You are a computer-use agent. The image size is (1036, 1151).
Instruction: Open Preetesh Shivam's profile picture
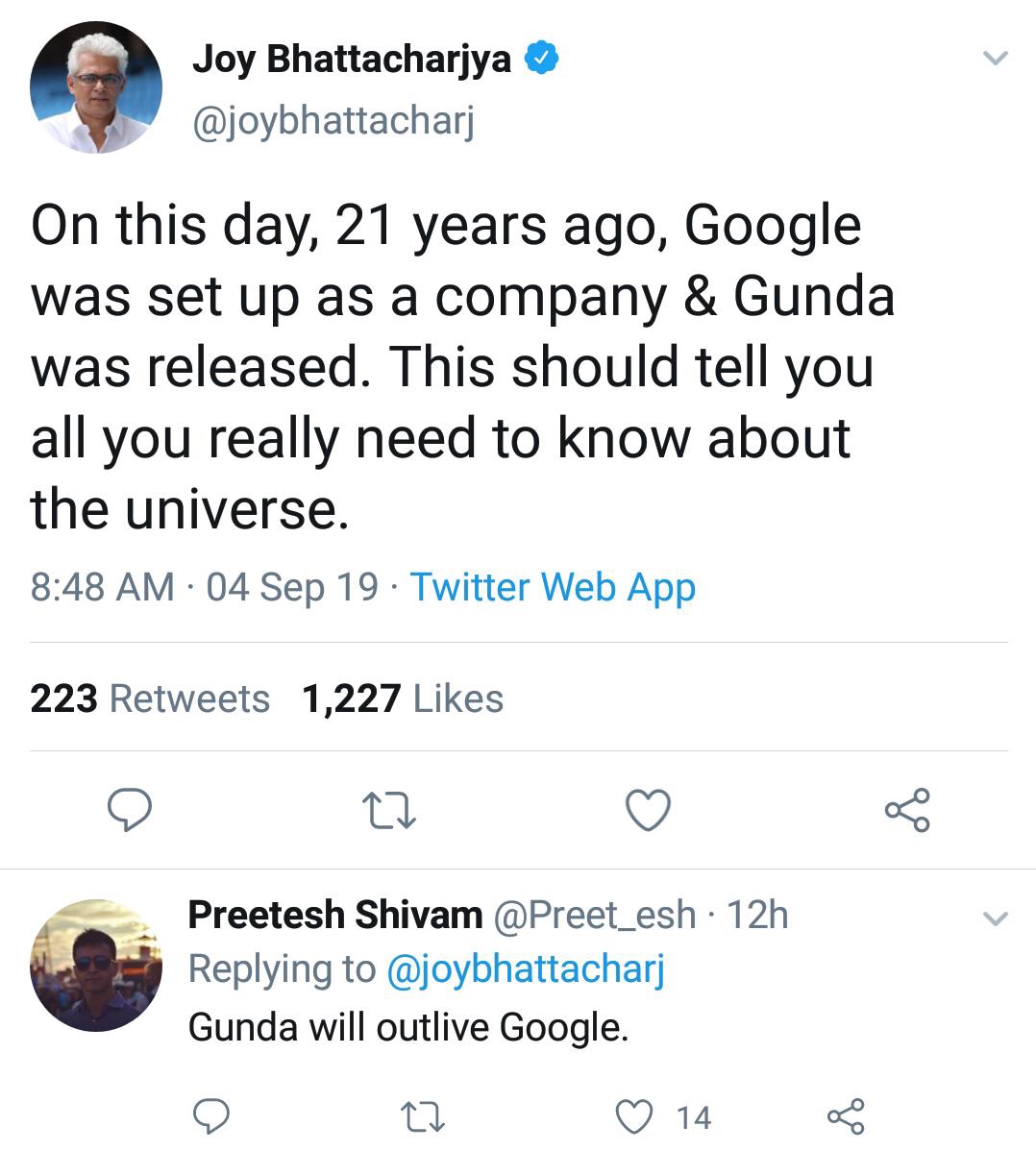coord(96,965)
